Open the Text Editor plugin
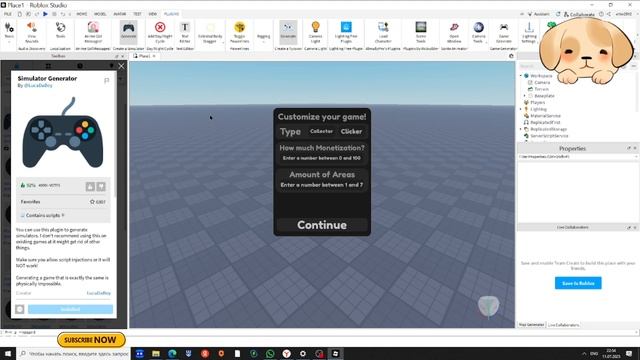Viewport: 640px width, 360px height. [184, 27]
